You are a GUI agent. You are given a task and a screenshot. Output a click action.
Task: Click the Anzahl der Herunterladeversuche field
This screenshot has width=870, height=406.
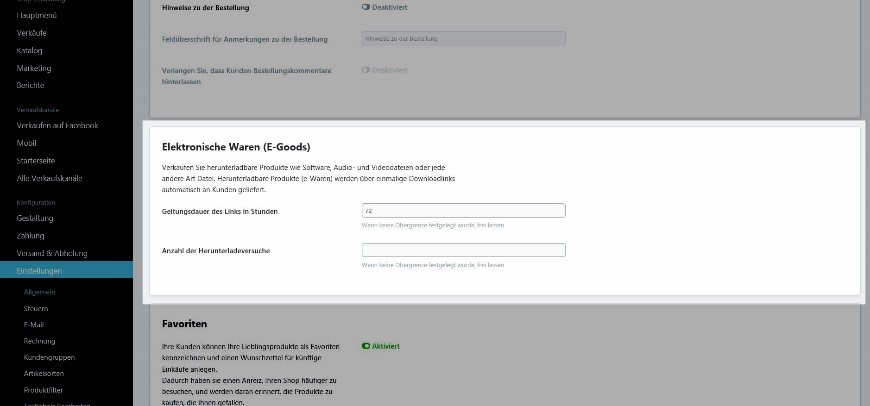[463, 250]
